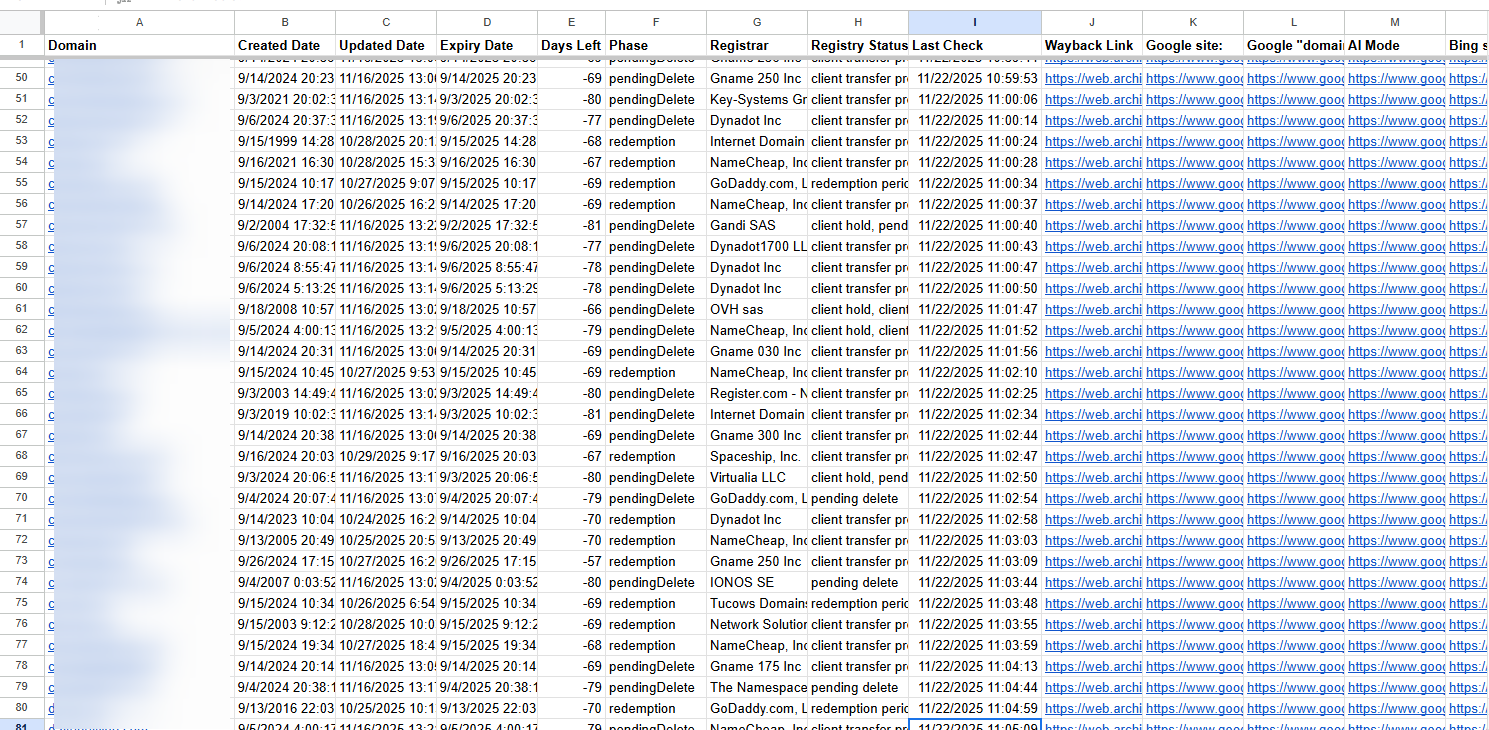Select column H header
The width and height of the screenshot is (1489, 730).
pos(858,22)
